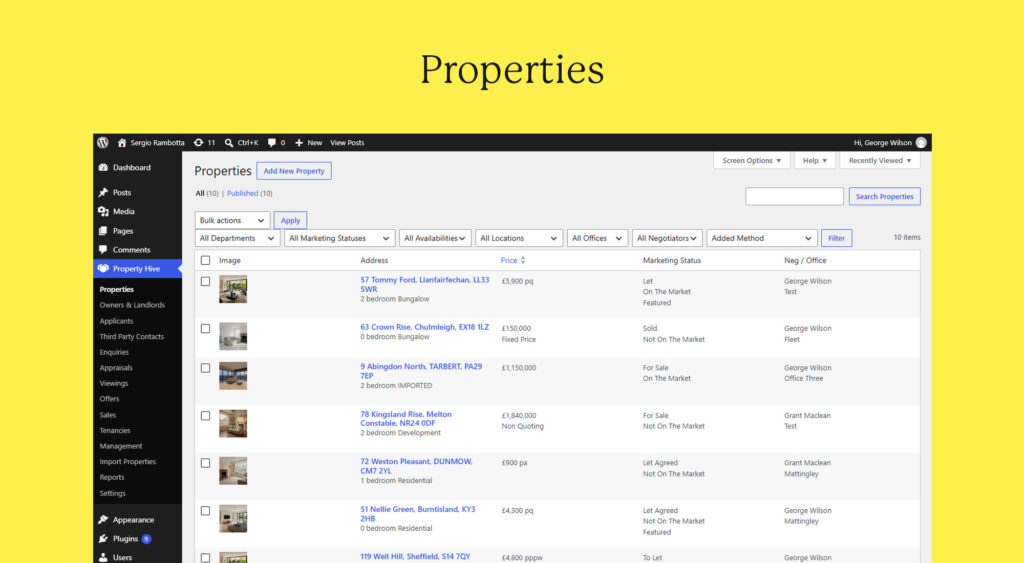This screenshot has width=1024, height=563.
Task: Open the All Negotiators dropdown
Action: 667,238
